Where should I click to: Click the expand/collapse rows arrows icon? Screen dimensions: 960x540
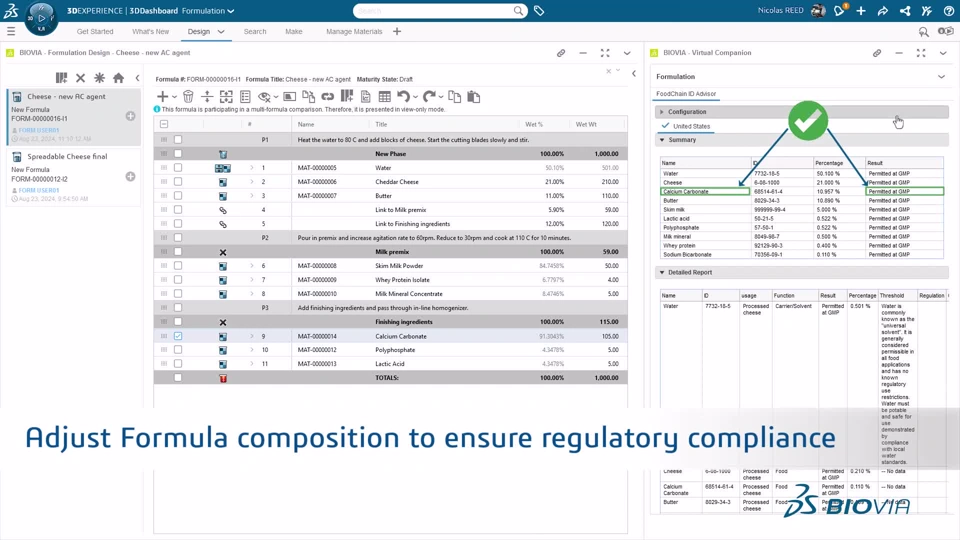[x=207, y=96]
